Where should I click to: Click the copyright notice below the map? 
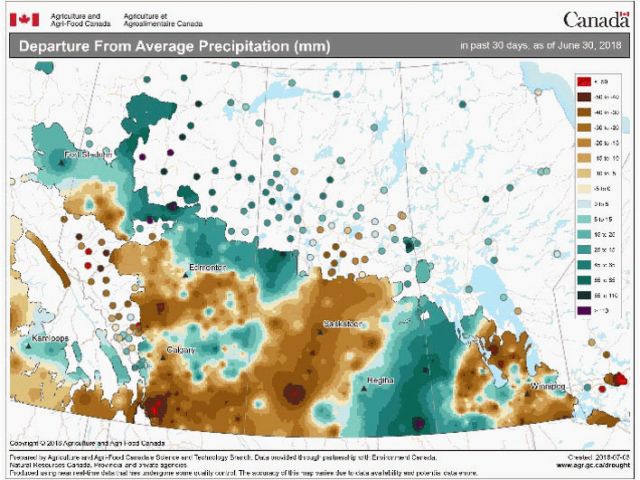pyautogui.click(x=87, y=443)
